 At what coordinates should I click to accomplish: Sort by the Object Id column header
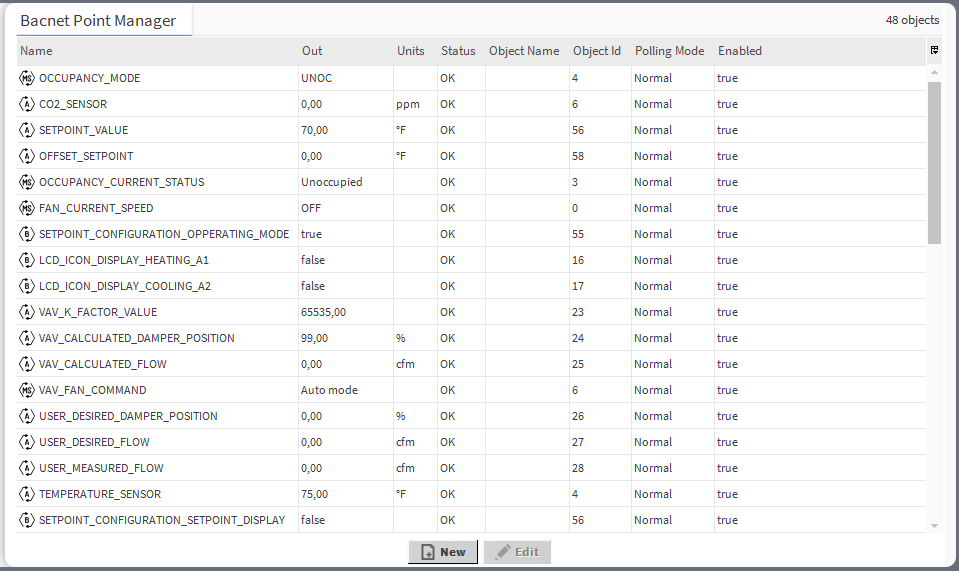coord(597,51)
